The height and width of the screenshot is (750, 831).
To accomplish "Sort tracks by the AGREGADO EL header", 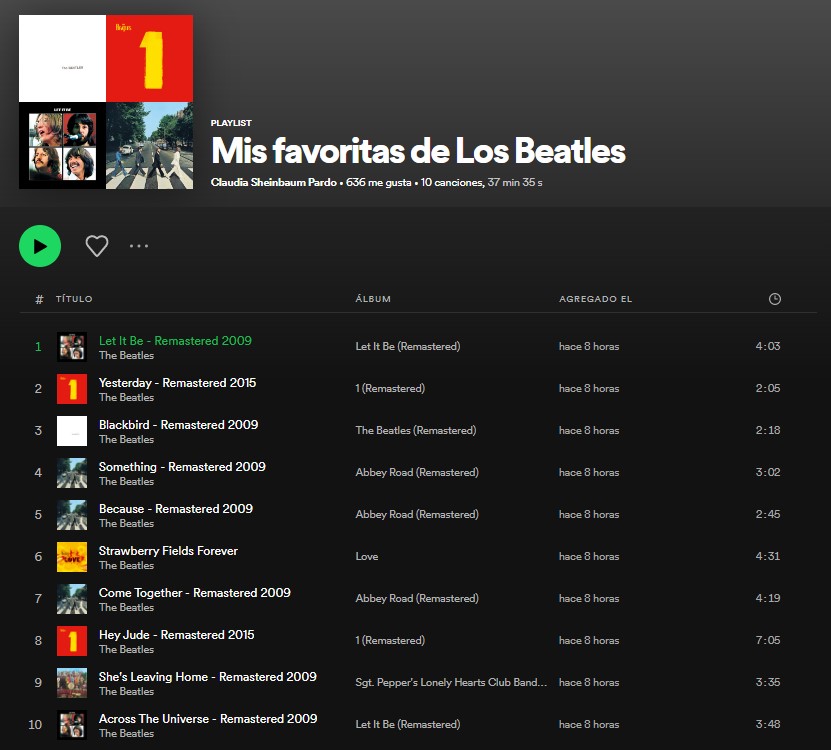I will tap(595, 299).
